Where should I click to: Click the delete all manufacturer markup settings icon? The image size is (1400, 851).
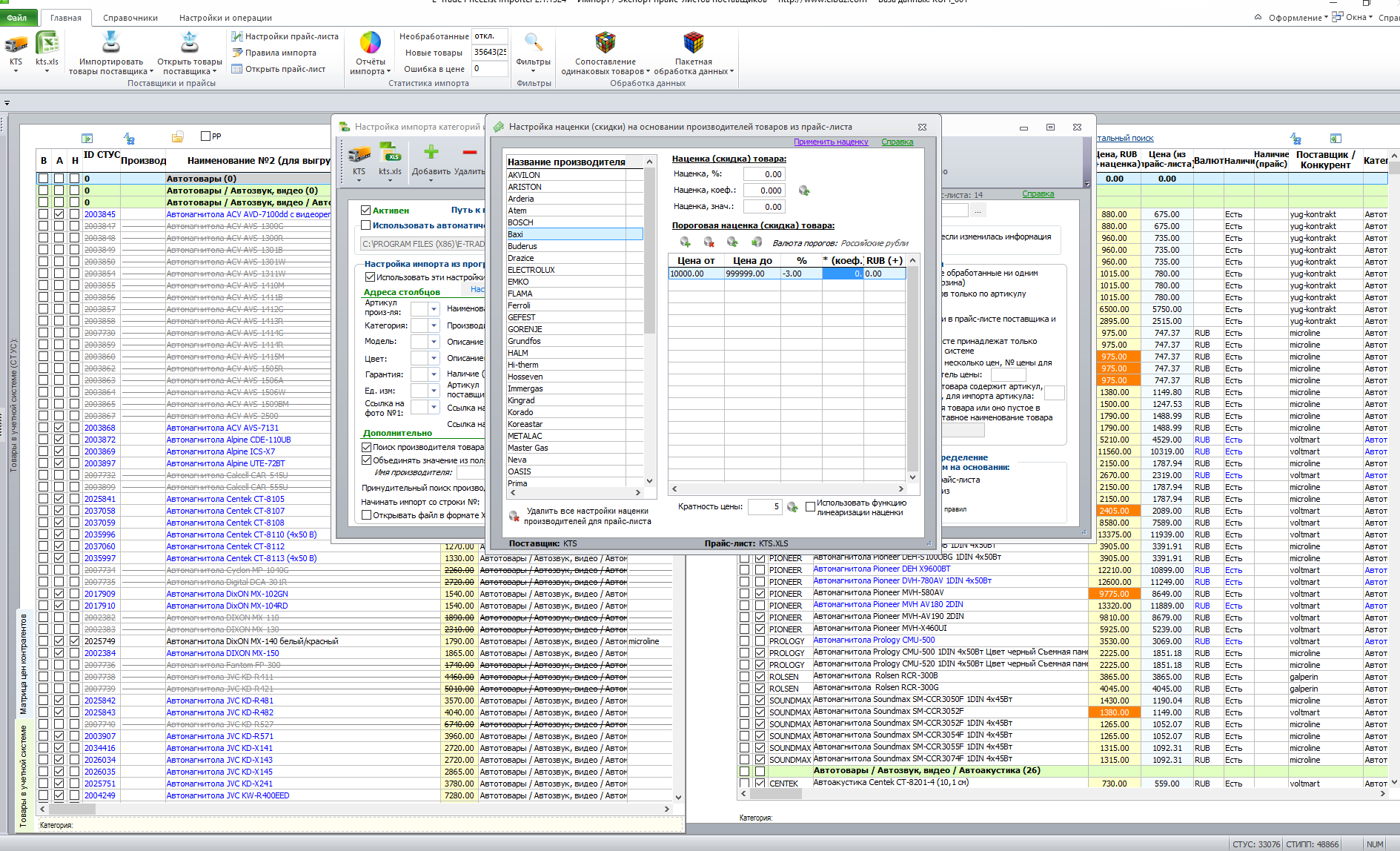[x=514, y=516]
